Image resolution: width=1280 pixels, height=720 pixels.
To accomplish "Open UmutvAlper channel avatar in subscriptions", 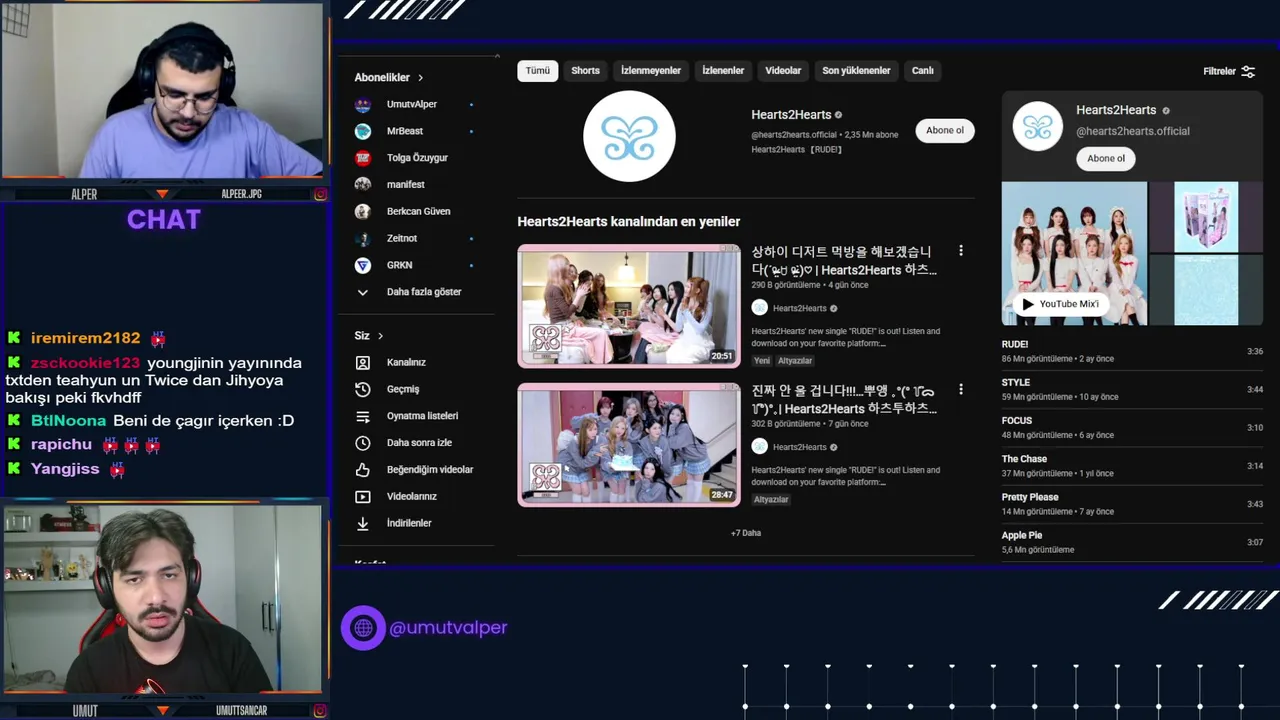I will [x=363, y=104].
